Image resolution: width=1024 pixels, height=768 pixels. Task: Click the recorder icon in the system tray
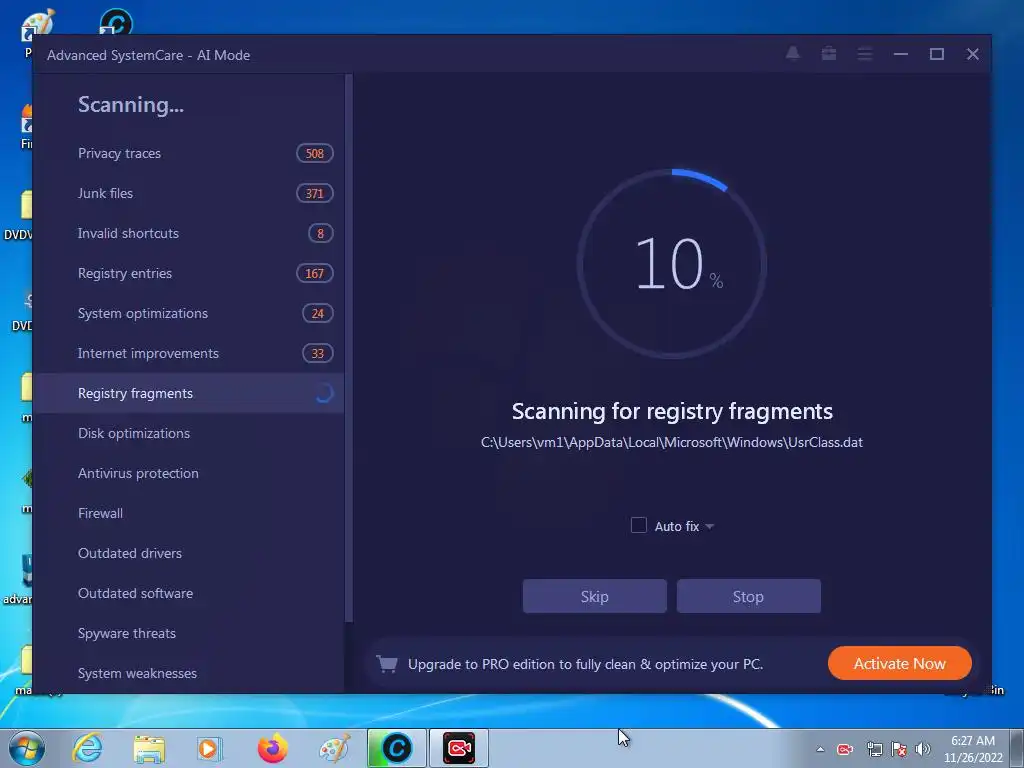click(x=845, y=749)
